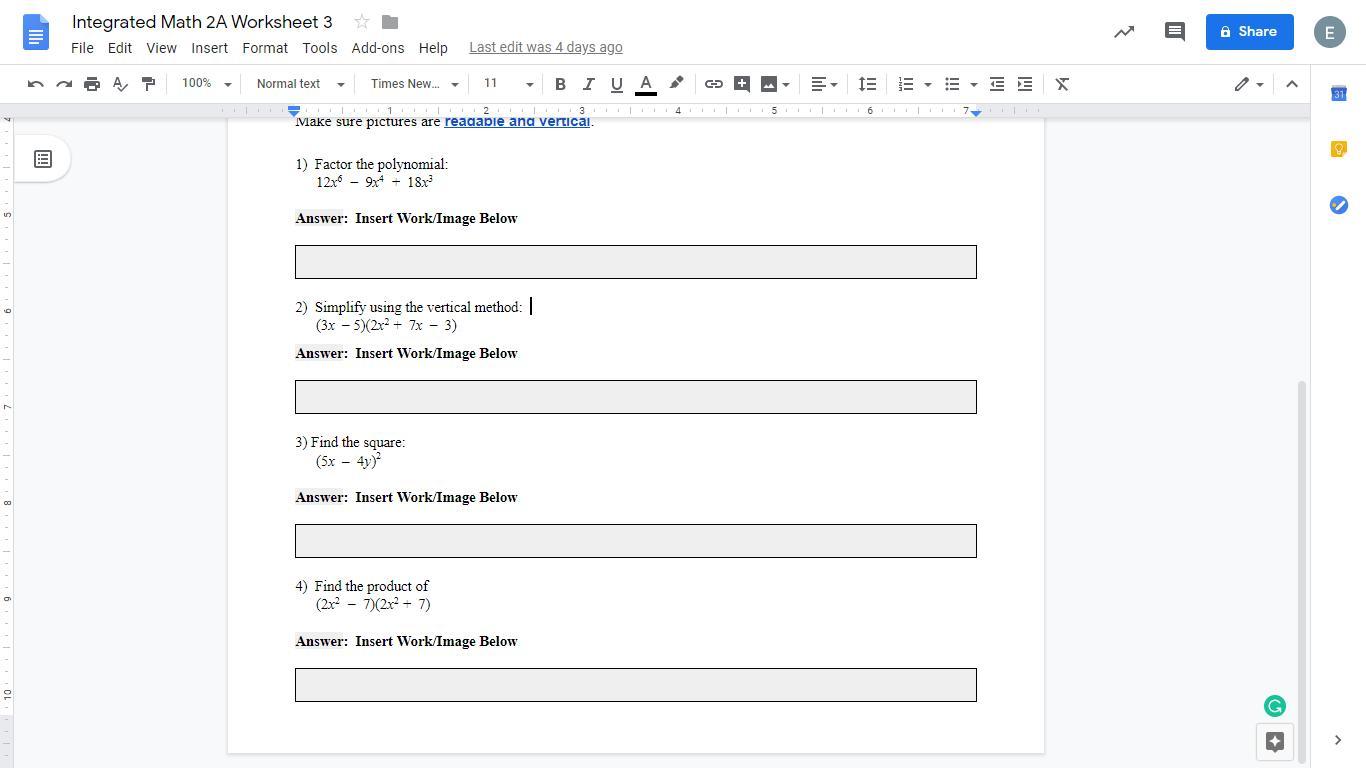The width and height of the screenshot is (1366, 768).
Task: Open the Google account avatar E
Action: (x=1330, y=32)
